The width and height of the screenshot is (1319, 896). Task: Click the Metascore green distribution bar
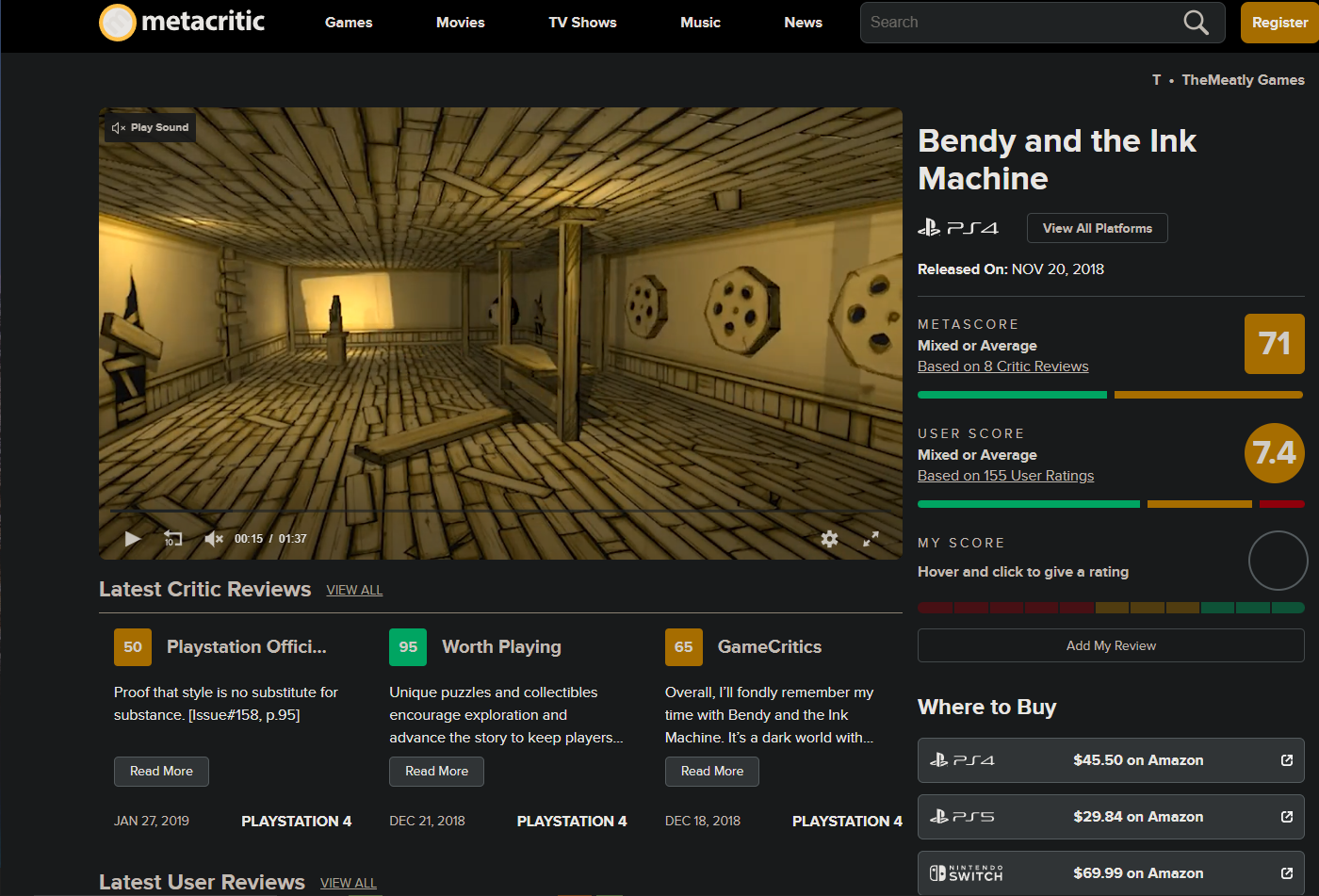(x=1012, y=395)
